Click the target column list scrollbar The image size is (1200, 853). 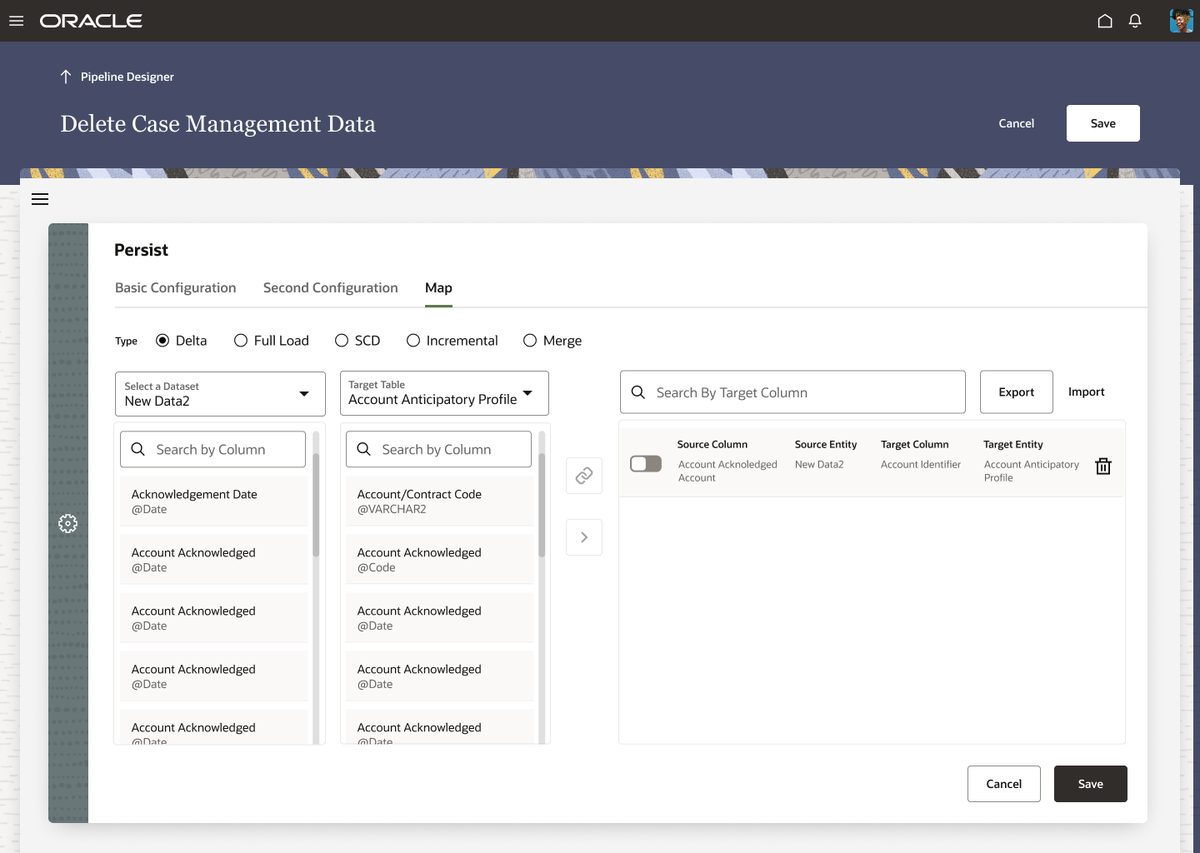point(543,505)
